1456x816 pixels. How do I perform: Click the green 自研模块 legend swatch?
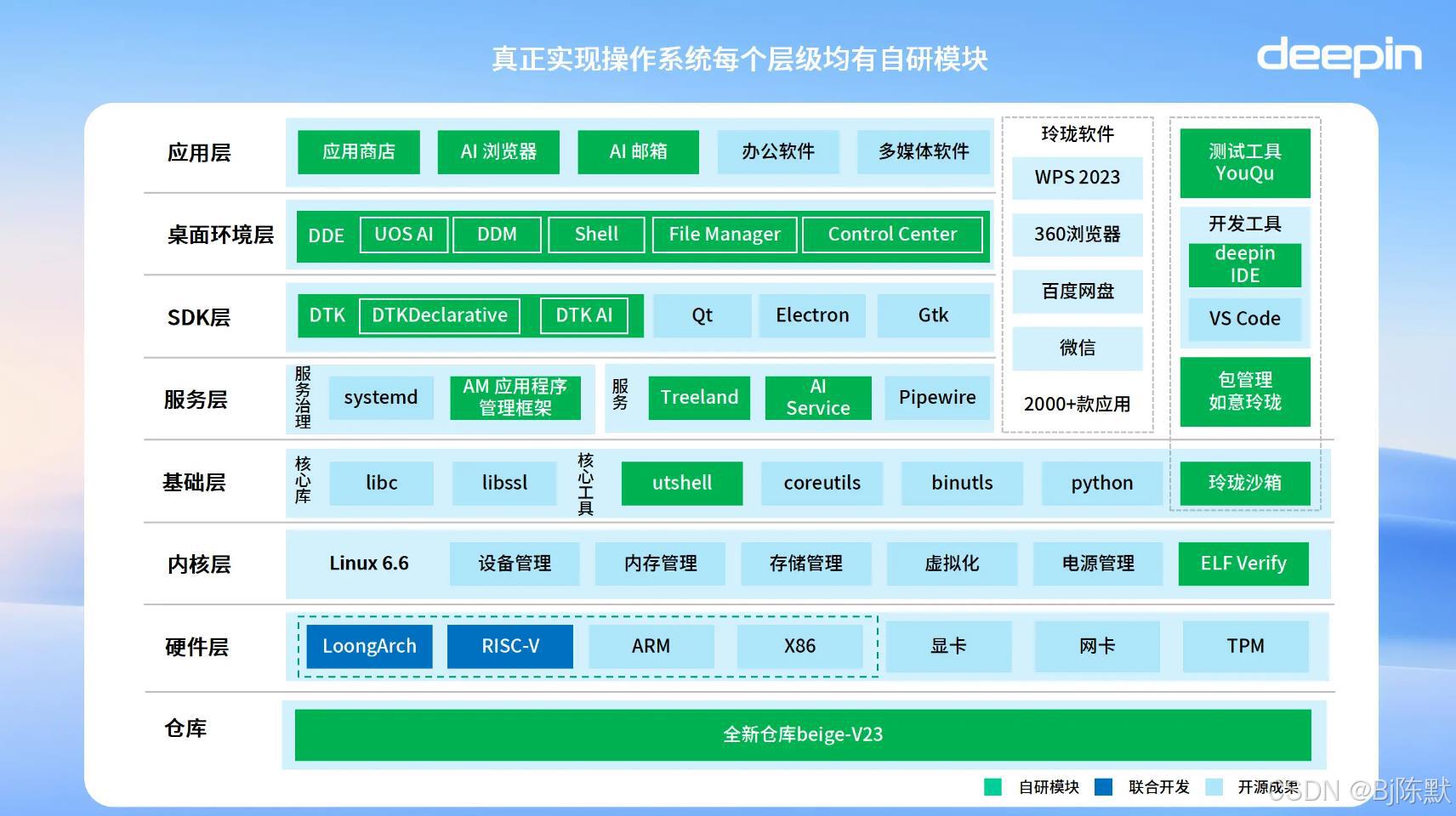[992, 787]
